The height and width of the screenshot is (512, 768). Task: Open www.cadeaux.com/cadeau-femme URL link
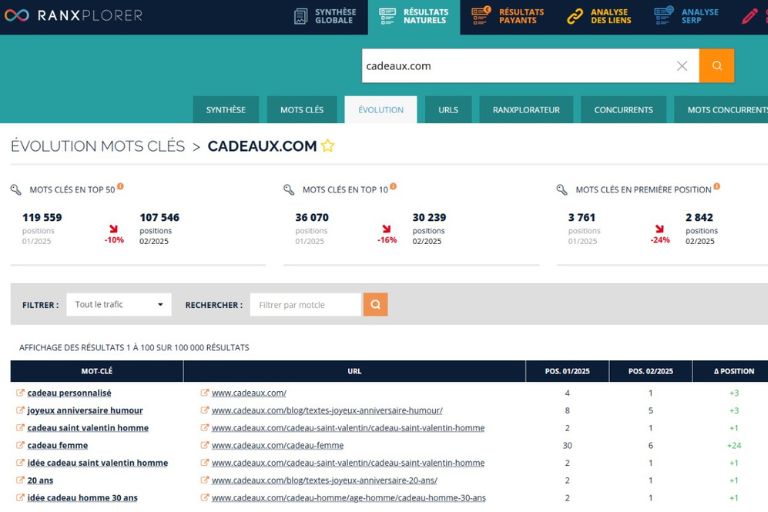click(278, 445)
